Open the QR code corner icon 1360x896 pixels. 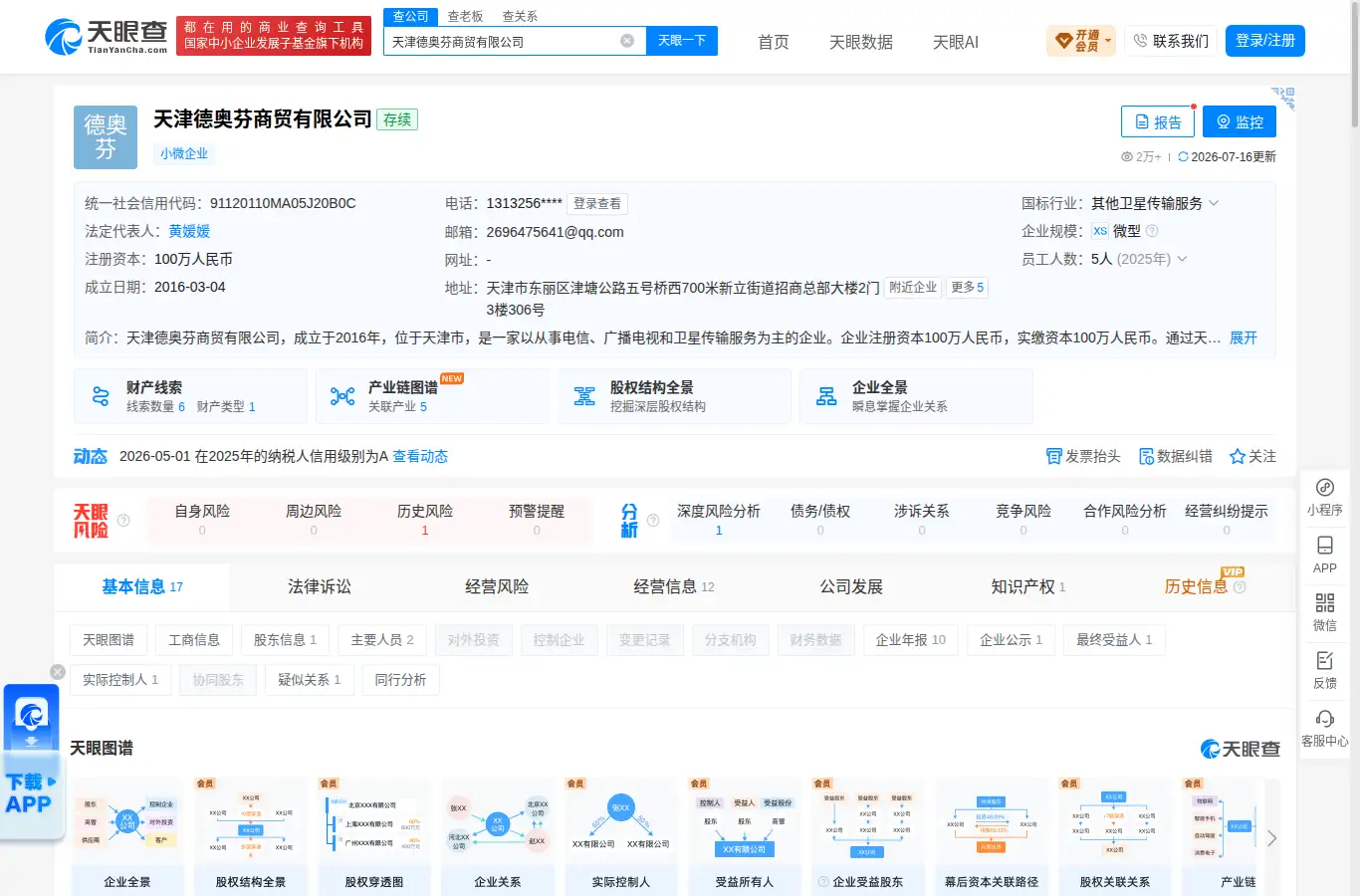click(1283, 98)
